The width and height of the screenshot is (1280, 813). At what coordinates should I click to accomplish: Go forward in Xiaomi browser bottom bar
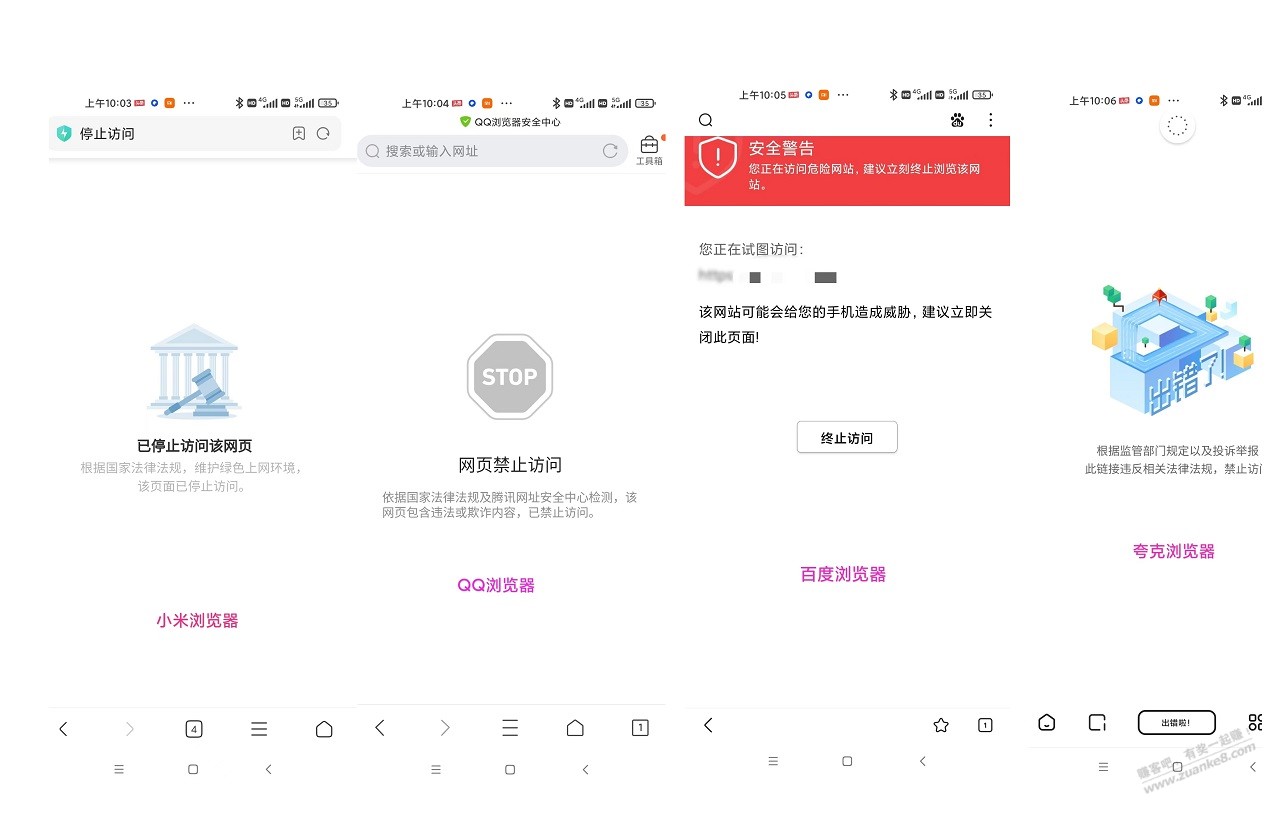[129, 730]
